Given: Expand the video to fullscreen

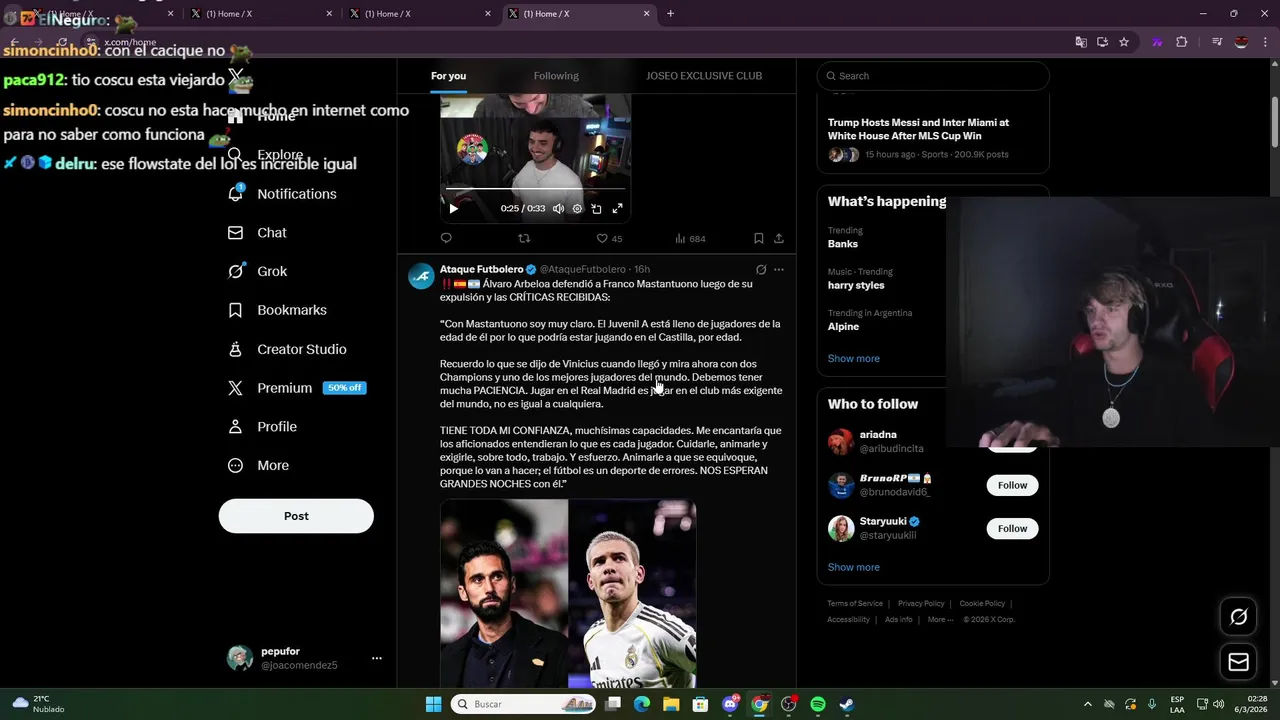Looking at the screenshot, I should click(x=617, y=209).
